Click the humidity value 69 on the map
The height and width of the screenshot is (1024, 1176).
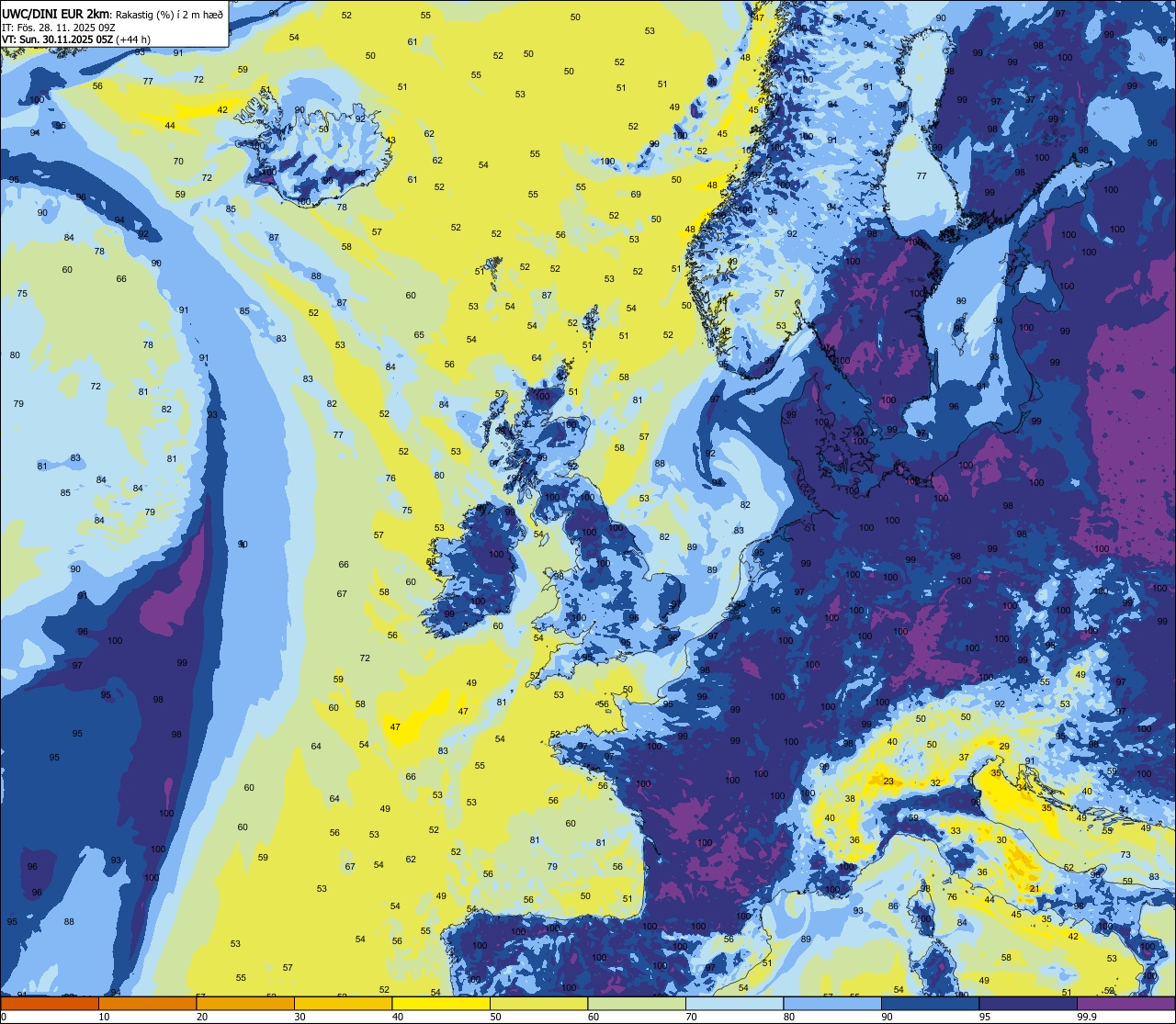[636, 195]
